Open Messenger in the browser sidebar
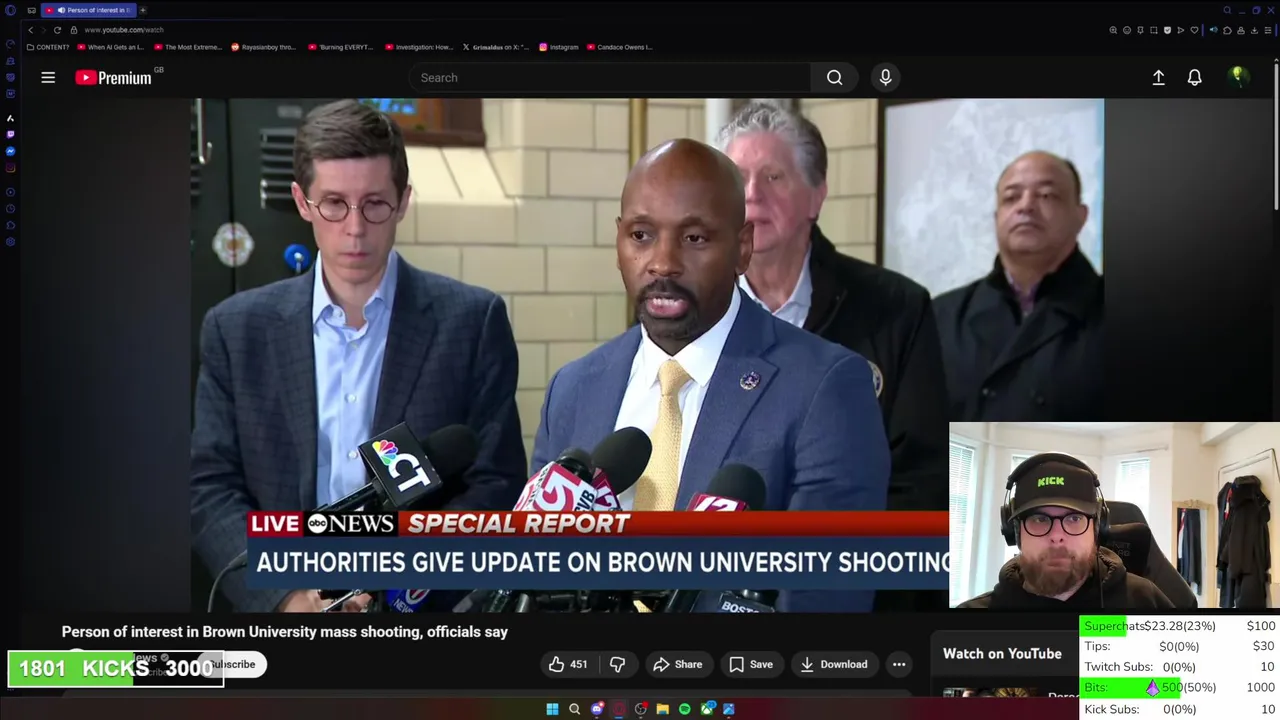The image size is (1280, 720). coord(10,151)
